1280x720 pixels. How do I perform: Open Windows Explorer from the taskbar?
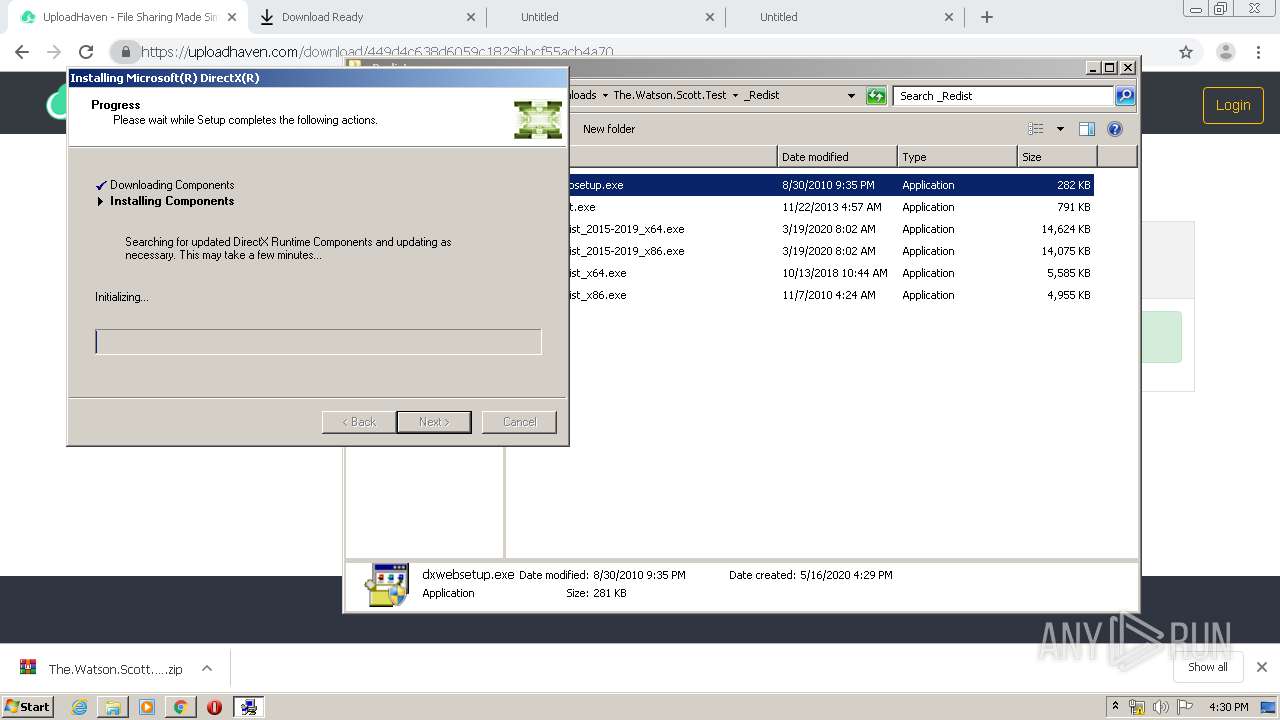click(x=113, y=707)
